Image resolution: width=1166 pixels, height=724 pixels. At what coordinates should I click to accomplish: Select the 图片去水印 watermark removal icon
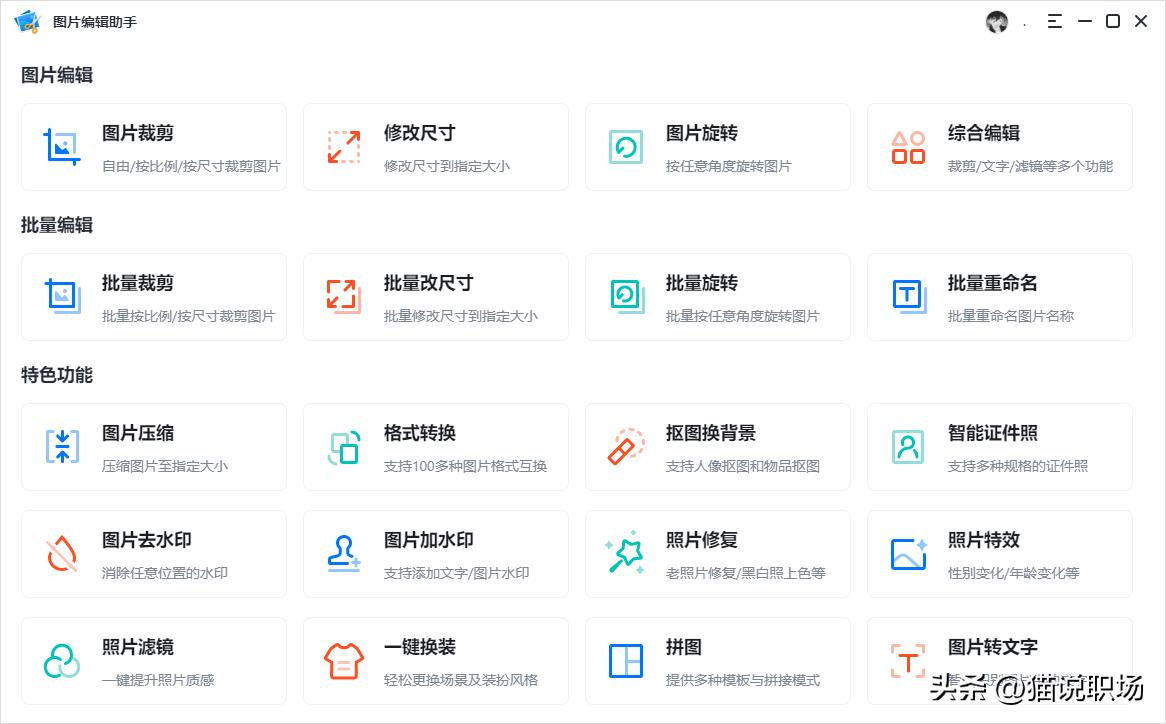coord(61,553)
